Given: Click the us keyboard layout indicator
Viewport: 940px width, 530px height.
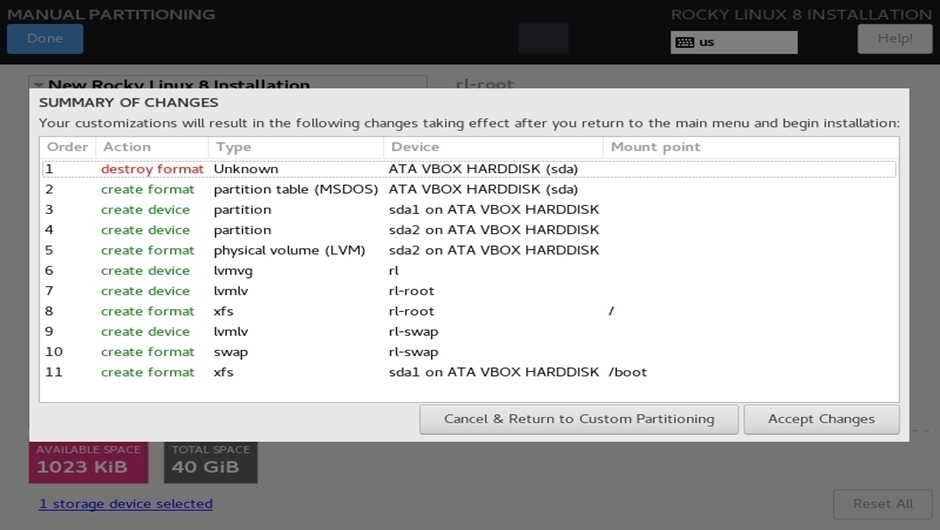Looking at the screenshot, I should click(x=734, y=43).
